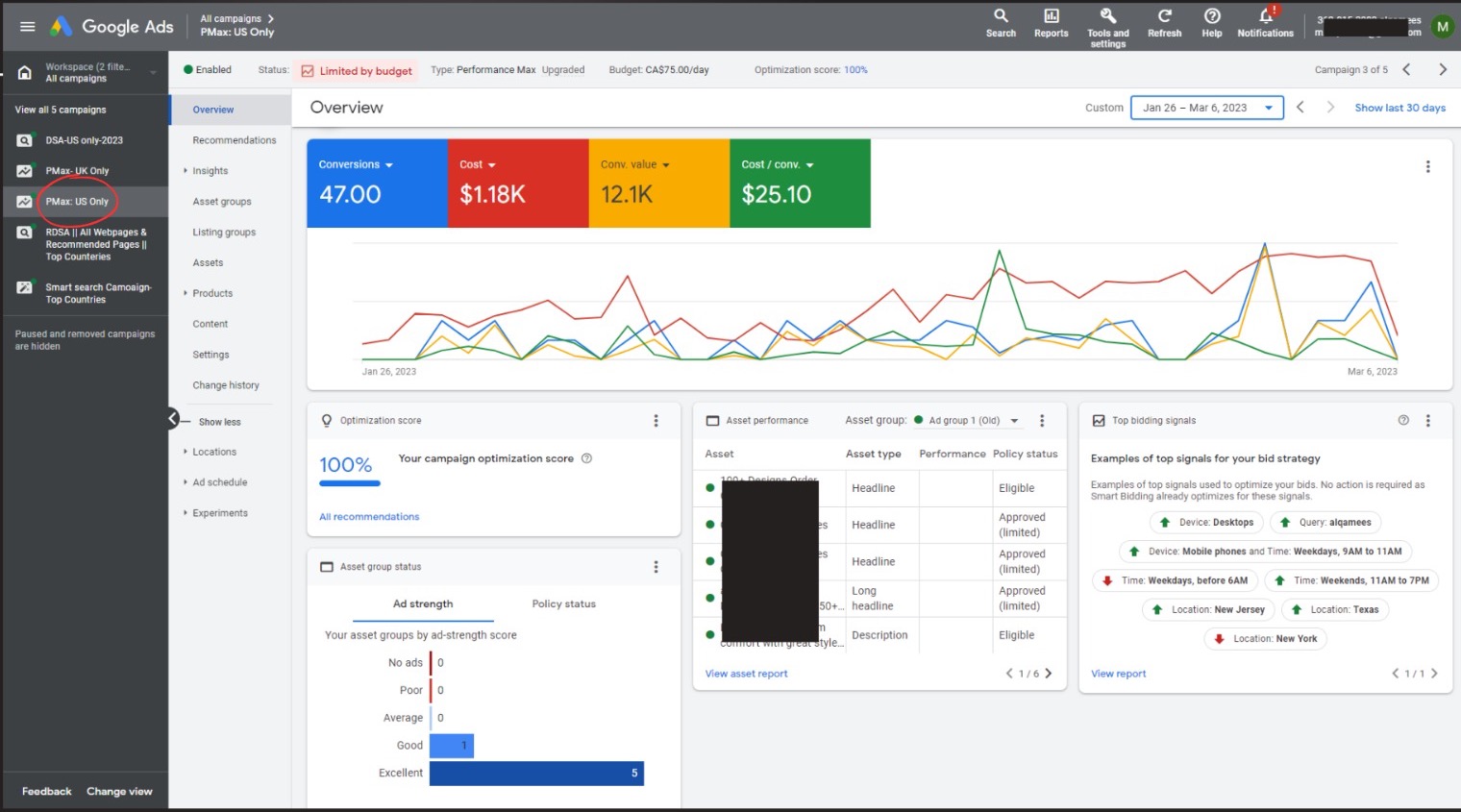
Task: Open the Recommendations page
Action: click(x=235, y=140)
